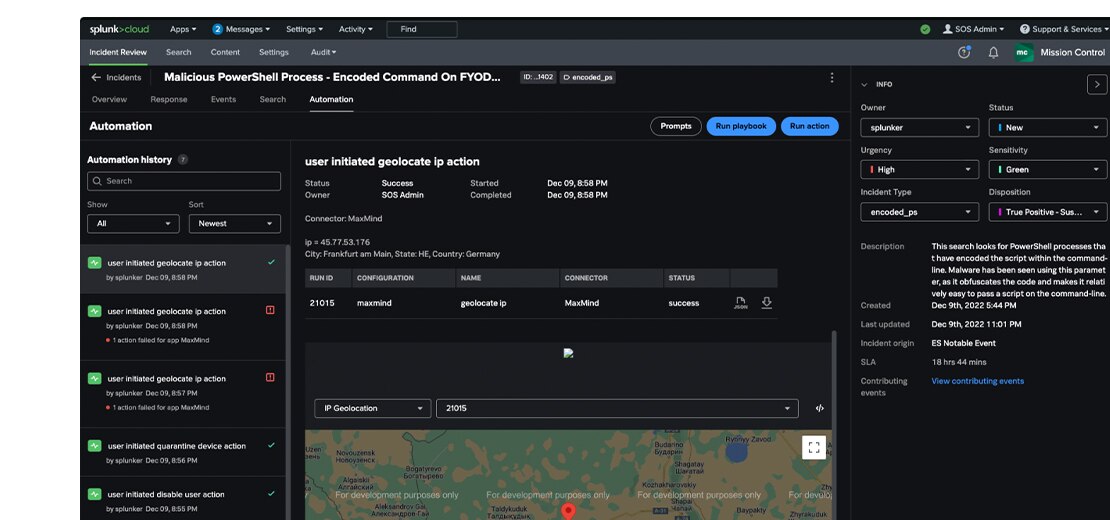1110x520 pixels.
Task: Click the Run action button
Action: coord(810,127)
